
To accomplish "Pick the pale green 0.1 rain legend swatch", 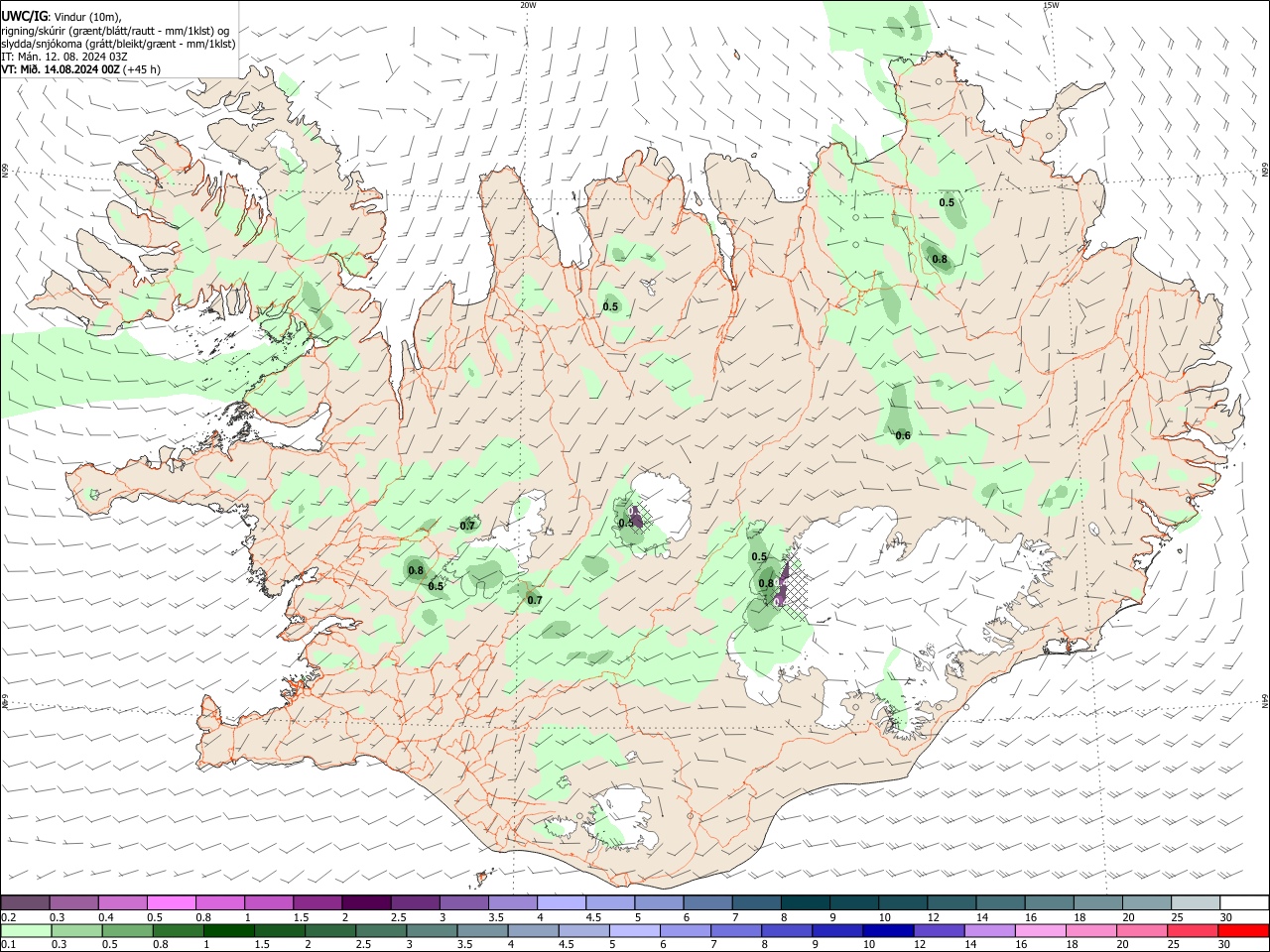I will 24,930.
